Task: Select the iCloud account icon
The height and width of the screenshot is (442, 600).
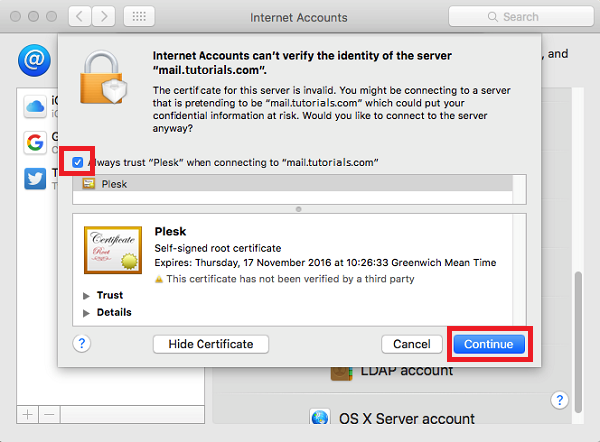Action: 35,106
